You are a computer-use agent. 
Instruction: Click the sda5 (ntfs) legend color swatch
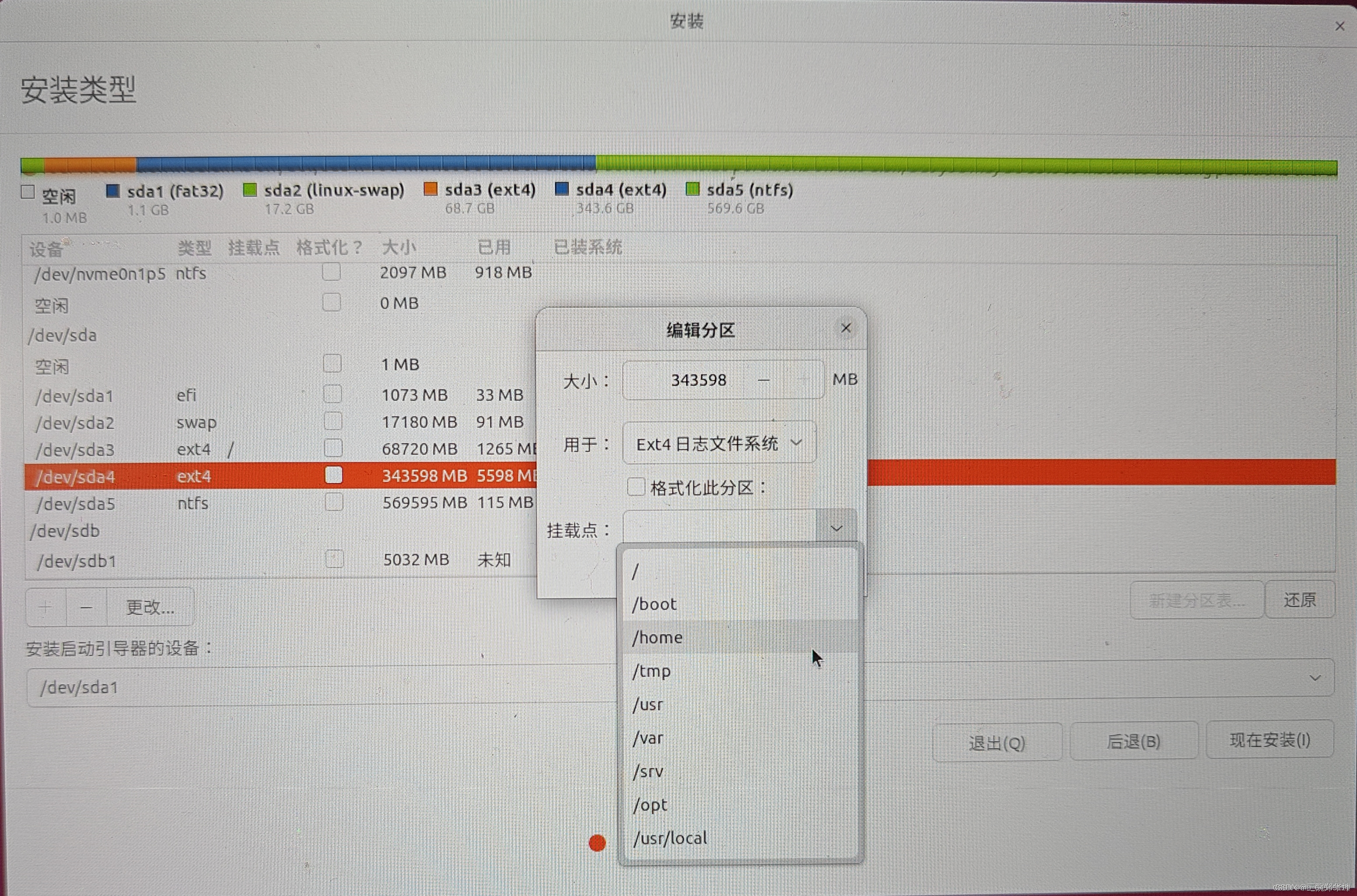pyautogui.click(x=692, y=189)
